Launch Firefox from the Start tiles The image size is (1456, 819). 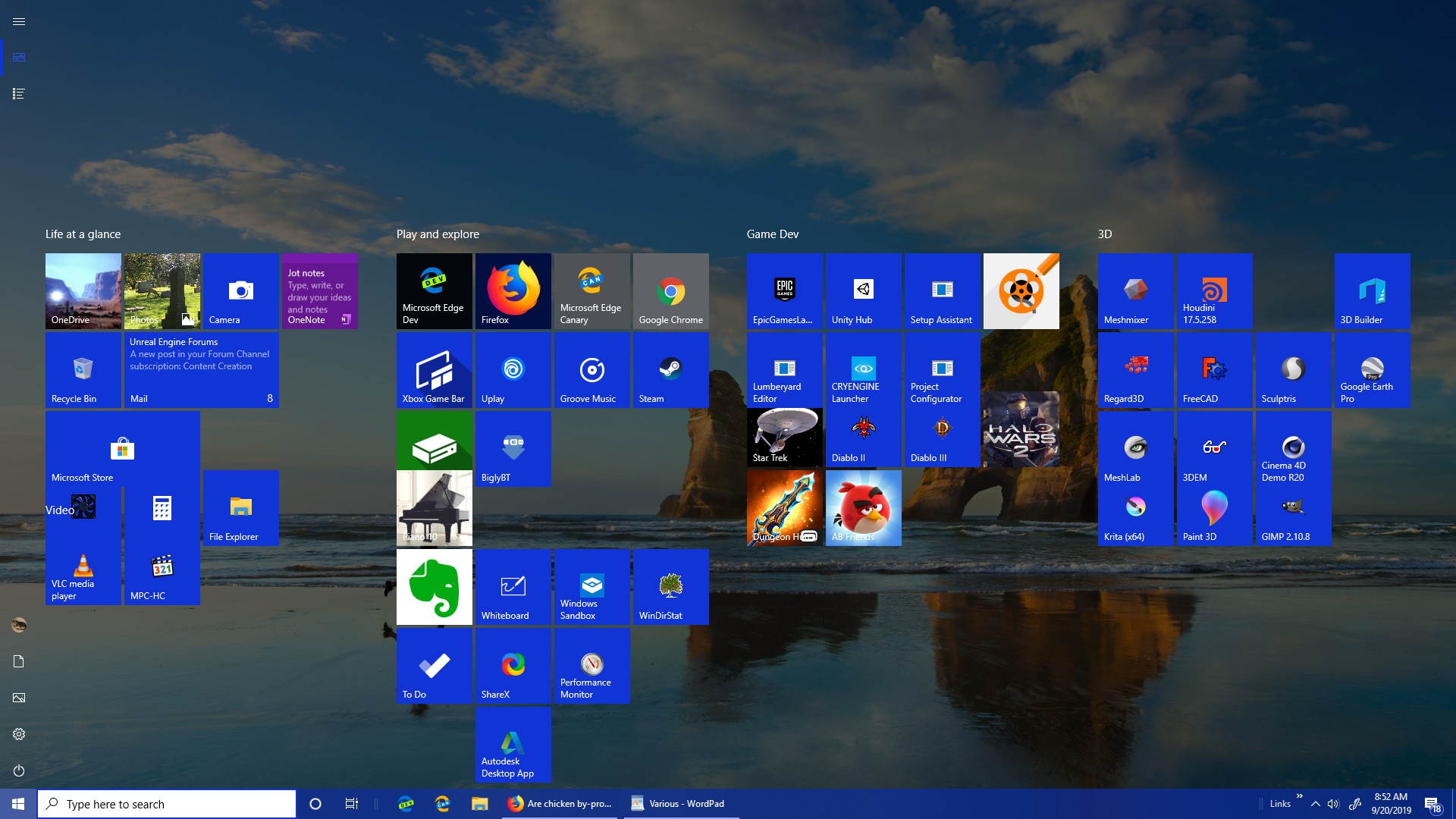(x=513, y=291)
